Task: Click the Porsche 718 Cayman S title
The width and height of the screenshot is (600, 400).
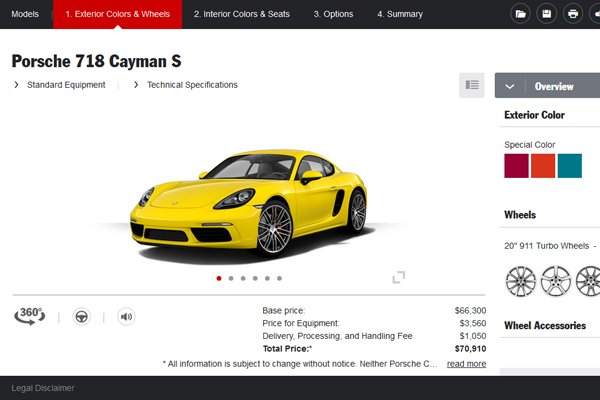Action: click(x=96, y=61)
